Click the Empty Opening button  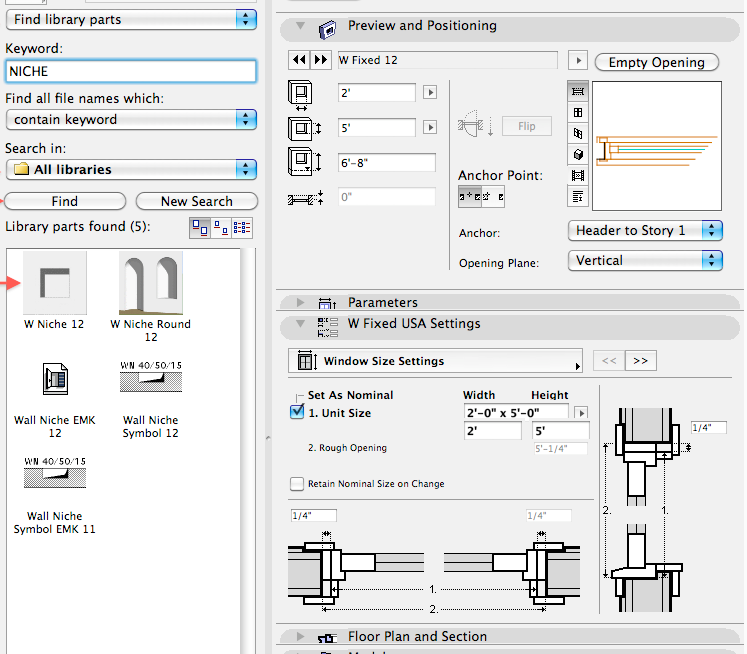(x=656, y=62)
